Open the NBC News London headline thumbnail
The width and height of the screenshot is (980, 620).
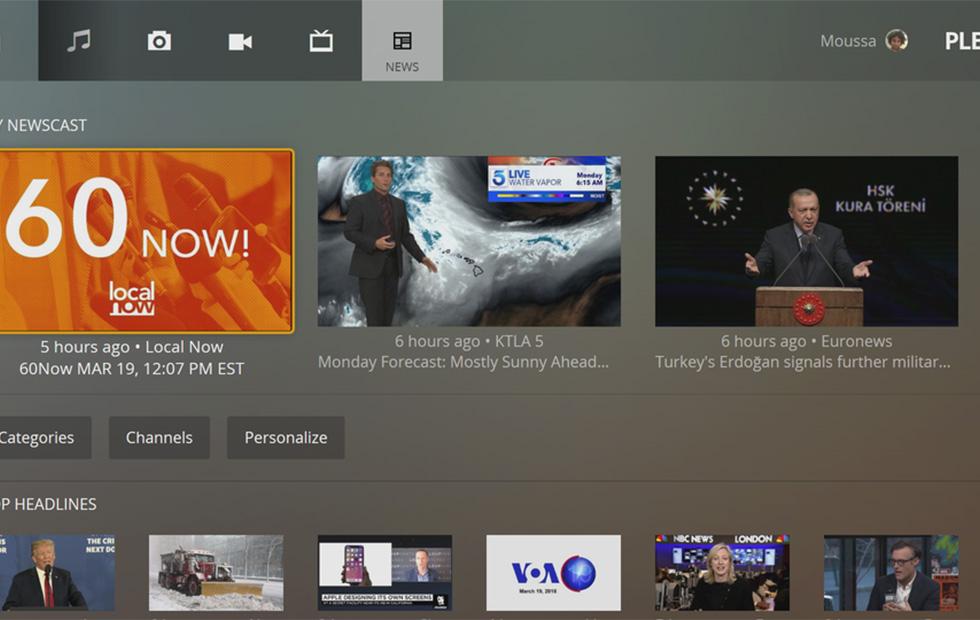pyautogui.click(x=722, y=572)
